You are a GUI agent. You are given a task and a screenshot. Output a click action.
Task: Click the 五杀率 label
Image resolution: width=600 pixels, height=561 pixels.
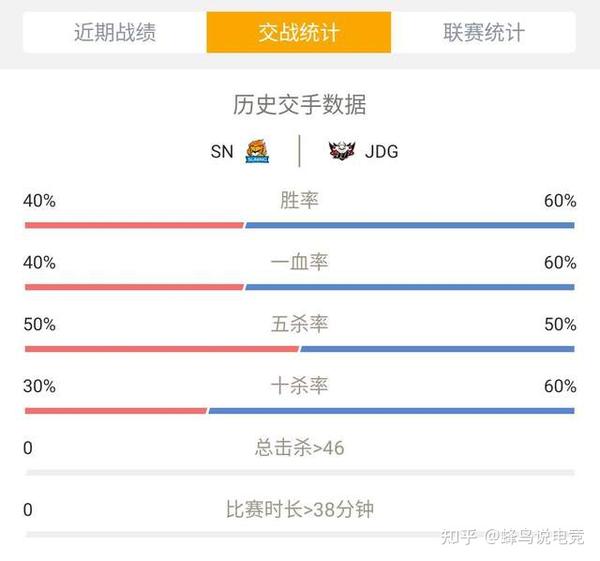(x=299, y=324)
